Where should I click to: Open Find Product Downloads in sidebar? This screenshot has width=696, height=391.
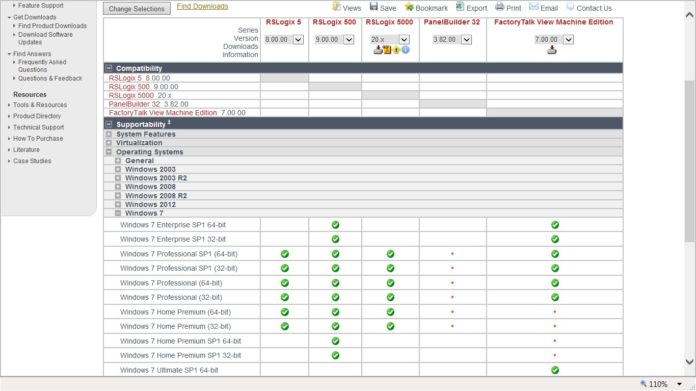click(52, 26)
